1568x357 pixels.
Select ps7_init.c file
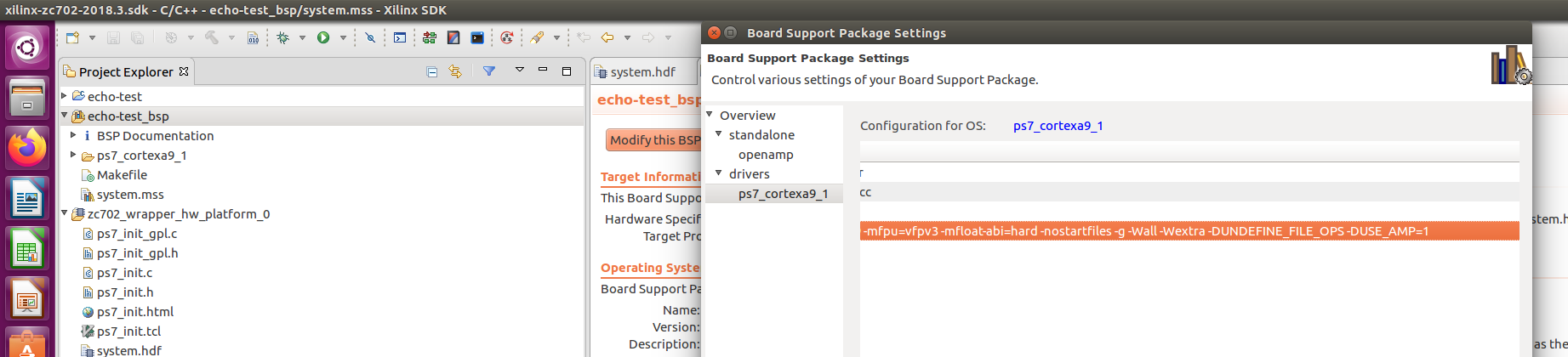tap(125, 273)
